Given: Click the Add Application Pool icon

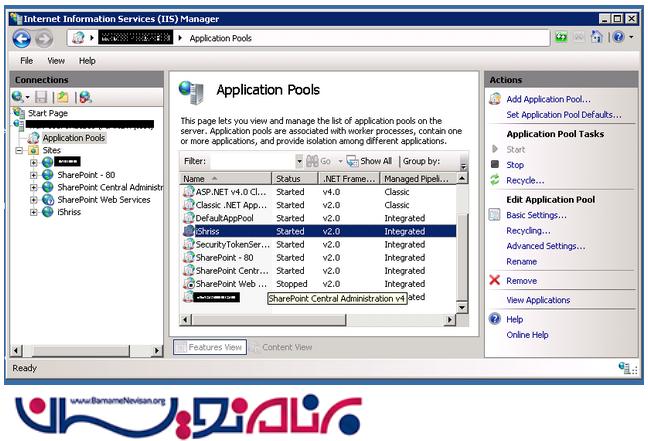Looking at the screenshot, I should [x=495, y=99].
